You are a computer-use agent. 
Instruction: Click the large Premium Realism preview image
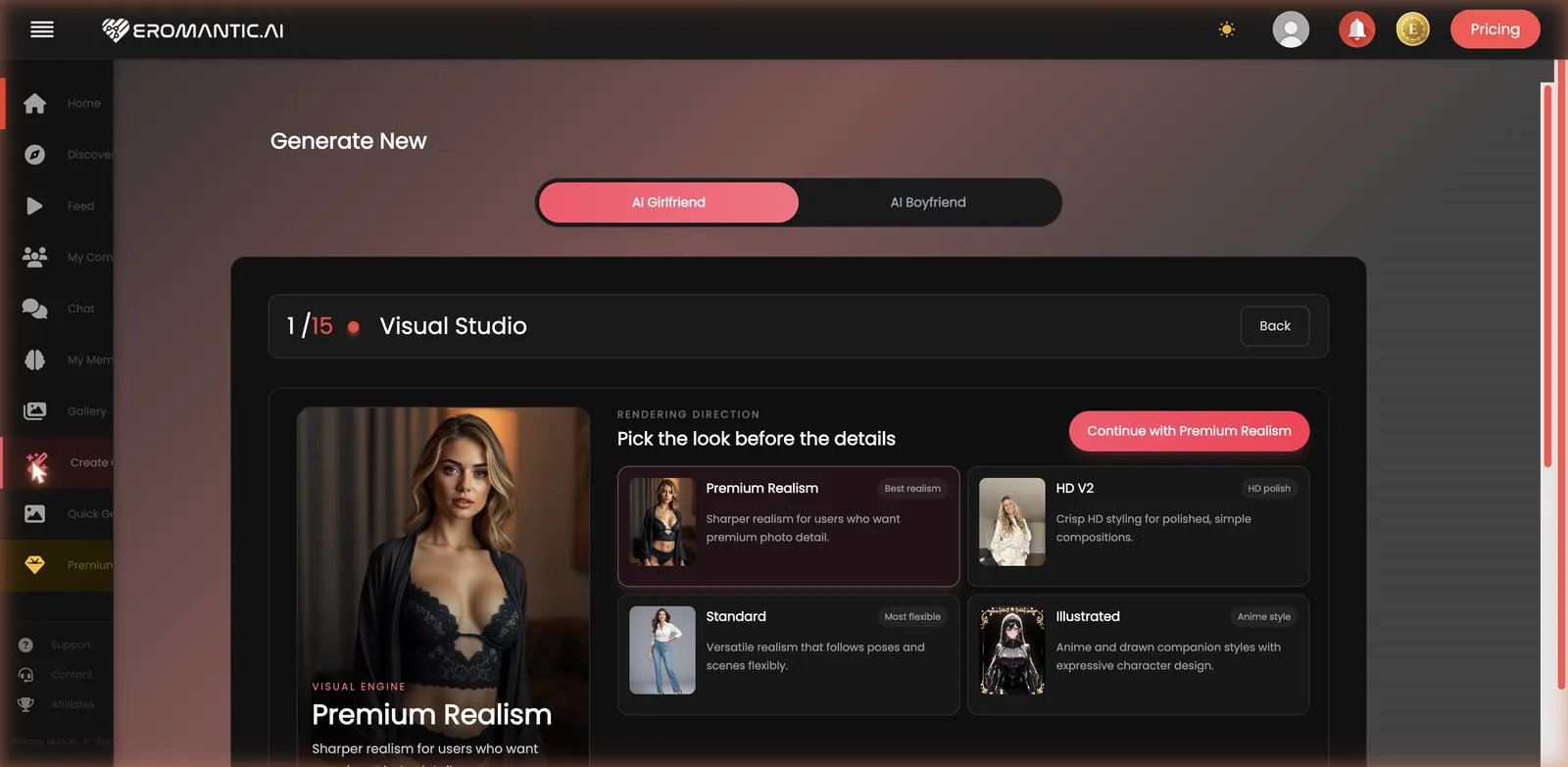[x=443, y=587]
